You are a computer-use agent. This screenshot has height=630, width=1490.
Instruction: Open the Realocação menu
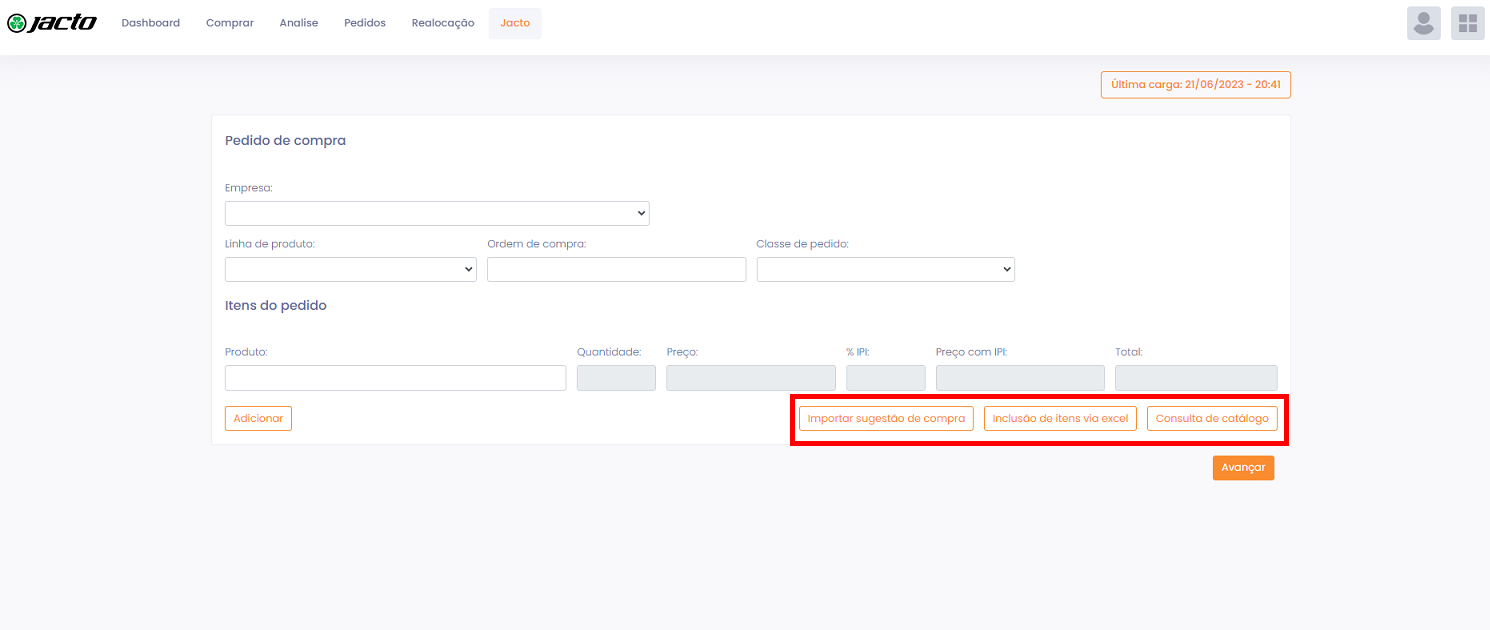point(443,23)
